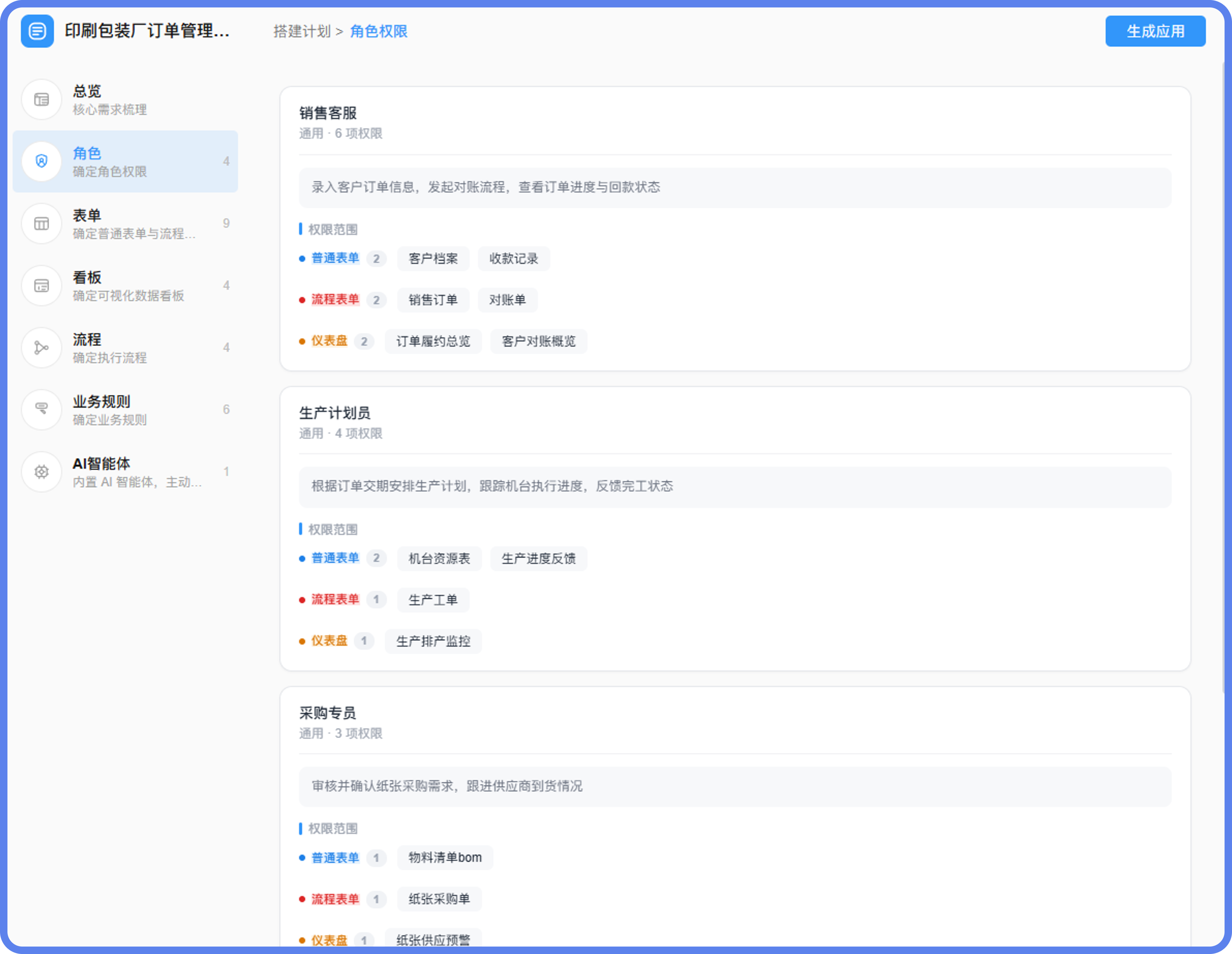Click the 角色权限 breadcrumb
The image size is (1232, 954).
[x=379, y=31]
